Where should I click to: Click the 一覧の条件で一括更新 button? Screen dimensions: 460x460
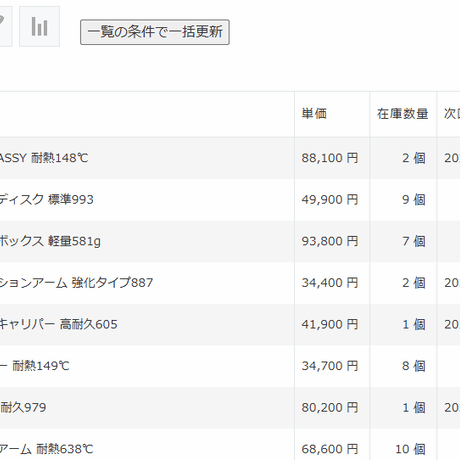(155, 32)
